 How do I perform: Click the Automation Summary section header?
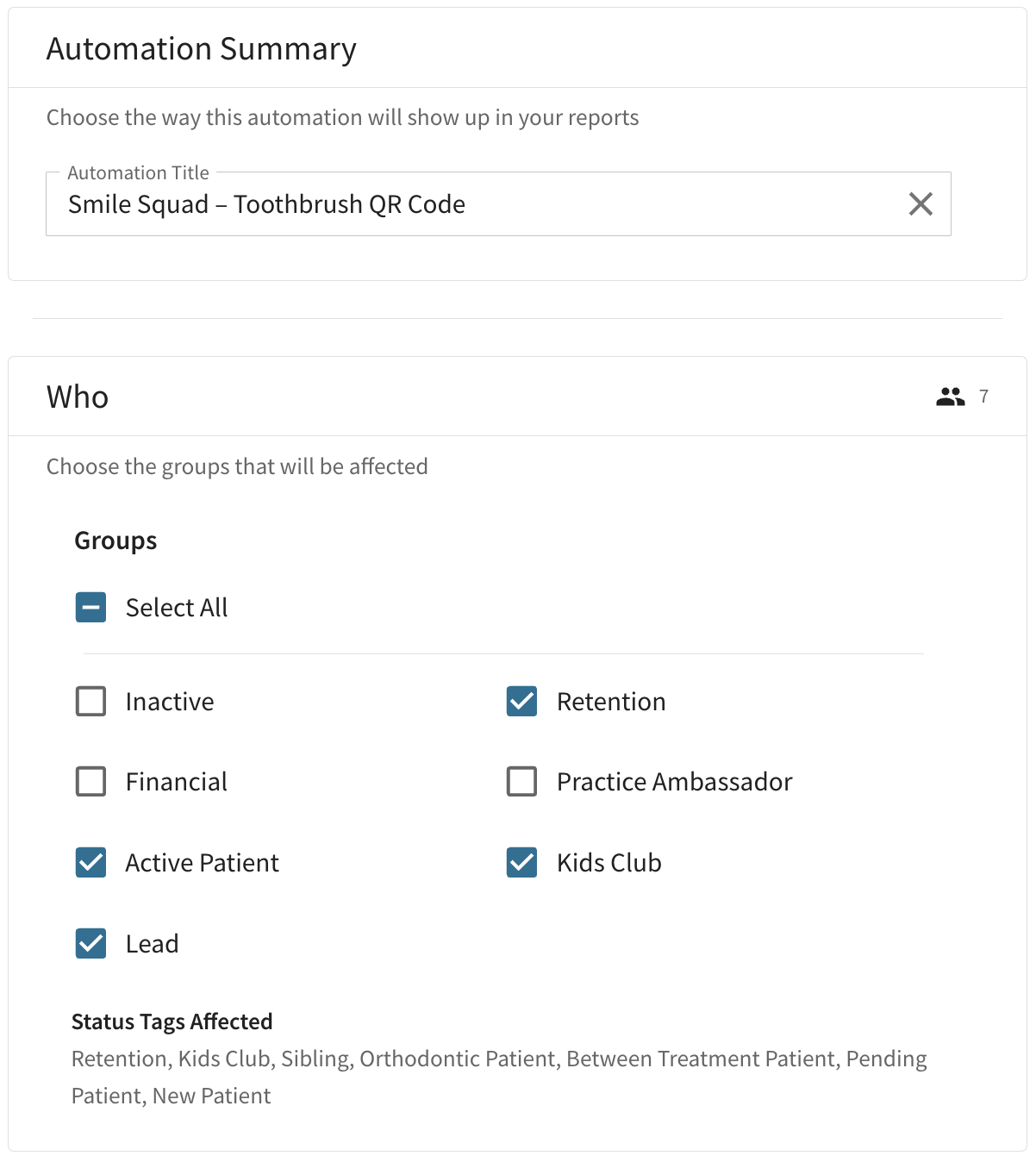pyautogui.click(x=202, y=48)
